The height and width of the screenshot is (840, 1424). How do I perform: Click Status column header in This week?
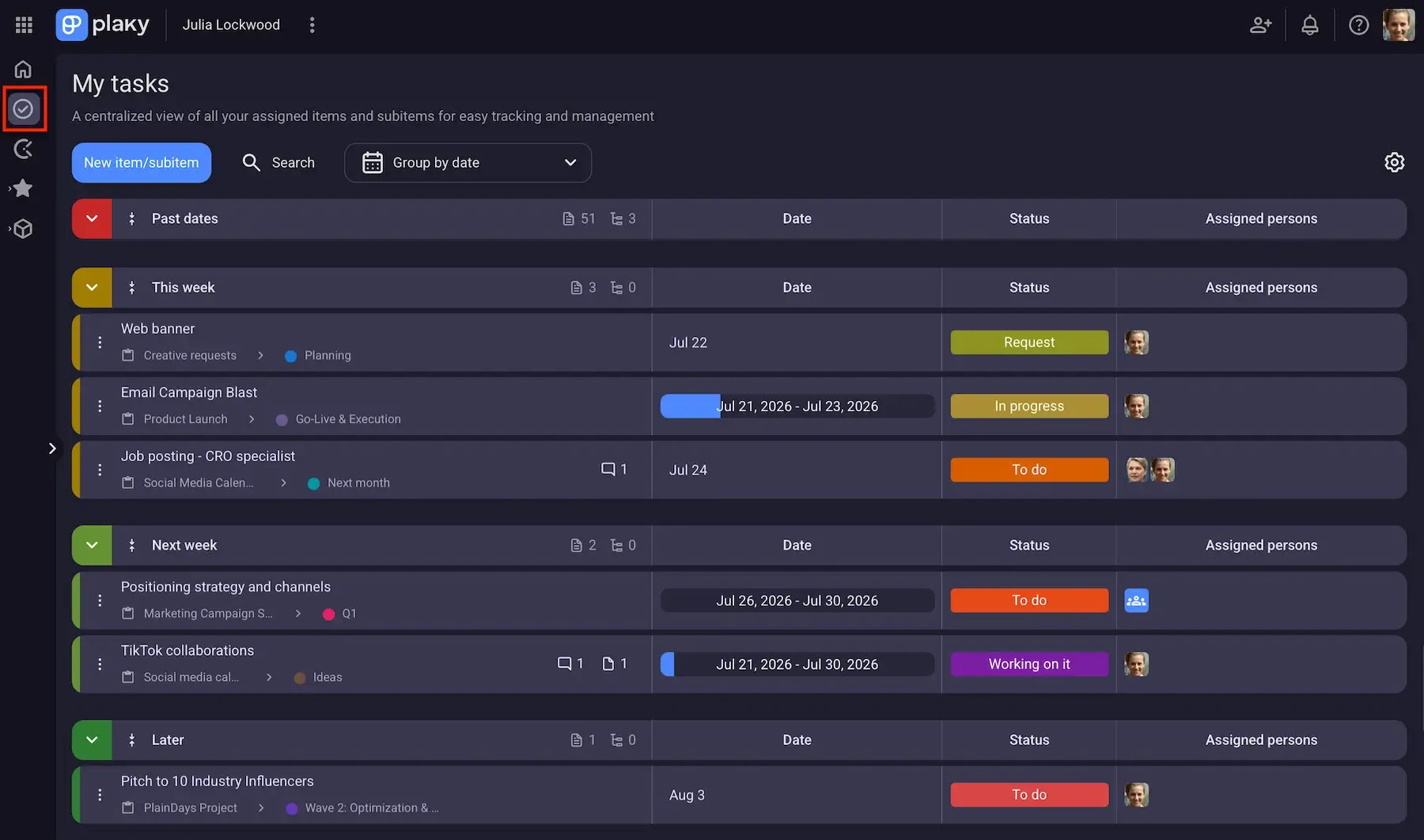1029,287
